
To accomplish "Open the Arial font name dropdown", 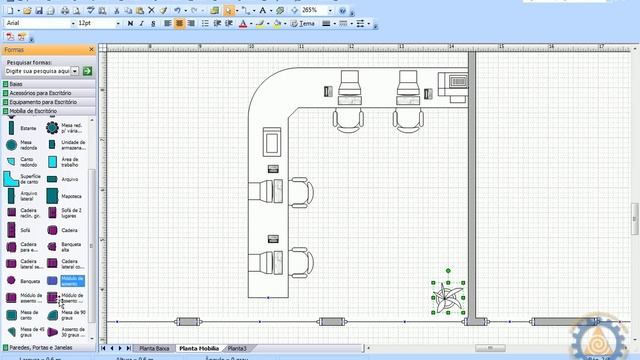I will click(73, 24).
